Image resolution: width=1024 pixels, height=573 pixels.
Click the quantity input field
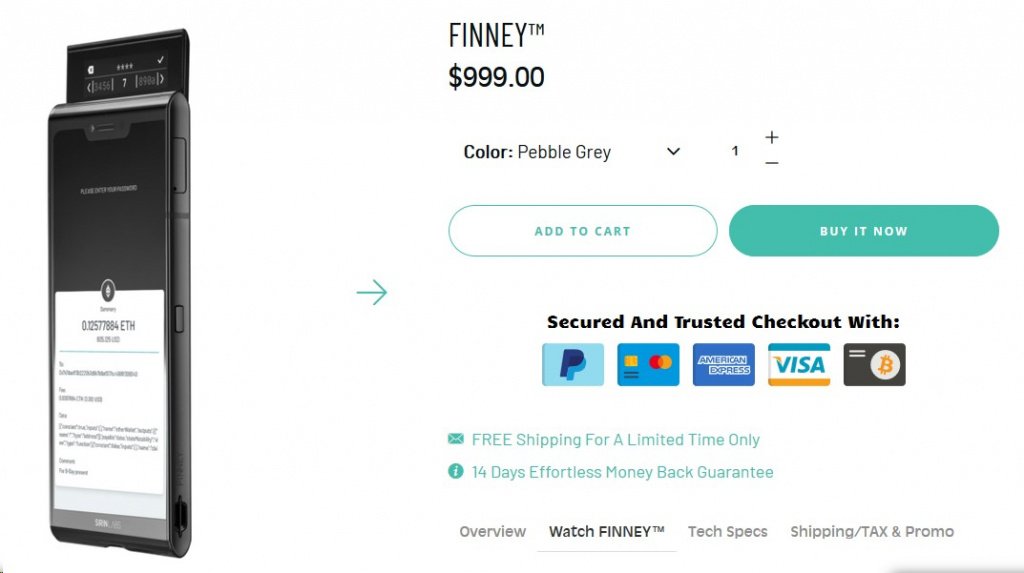pos(735,151)
